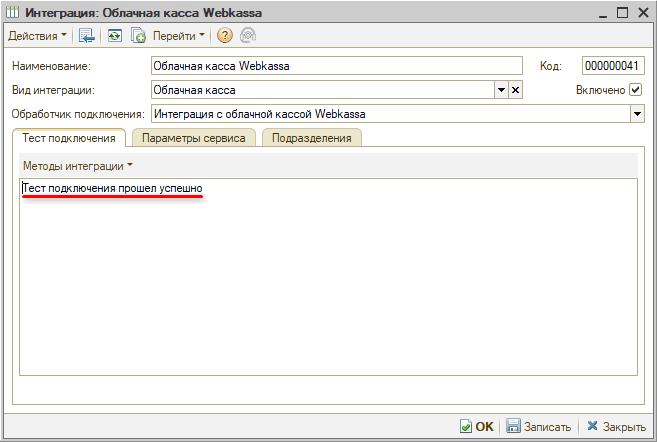Click the find-in-list toolbar icon

pyautogui.click(x=87, y=36)
